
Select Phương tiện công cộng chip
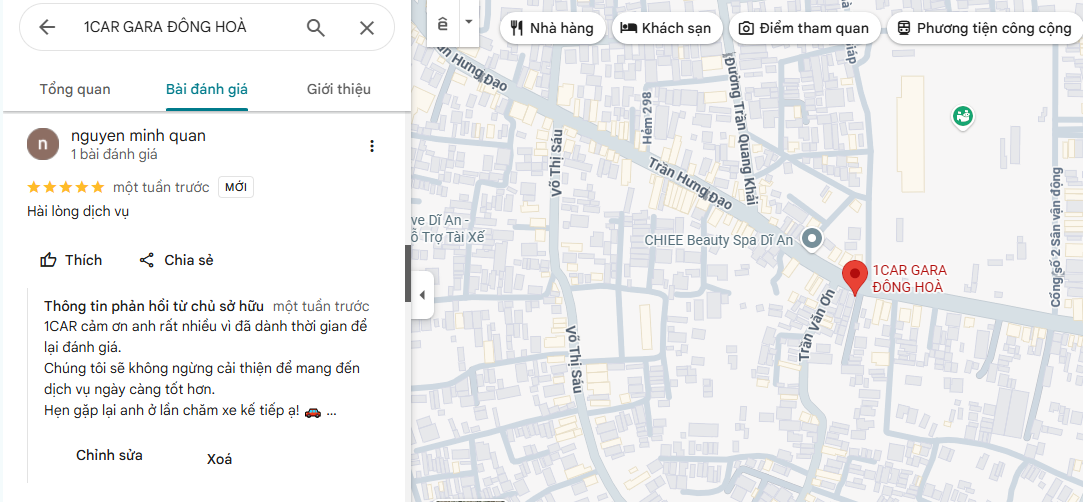pos(985,28)
